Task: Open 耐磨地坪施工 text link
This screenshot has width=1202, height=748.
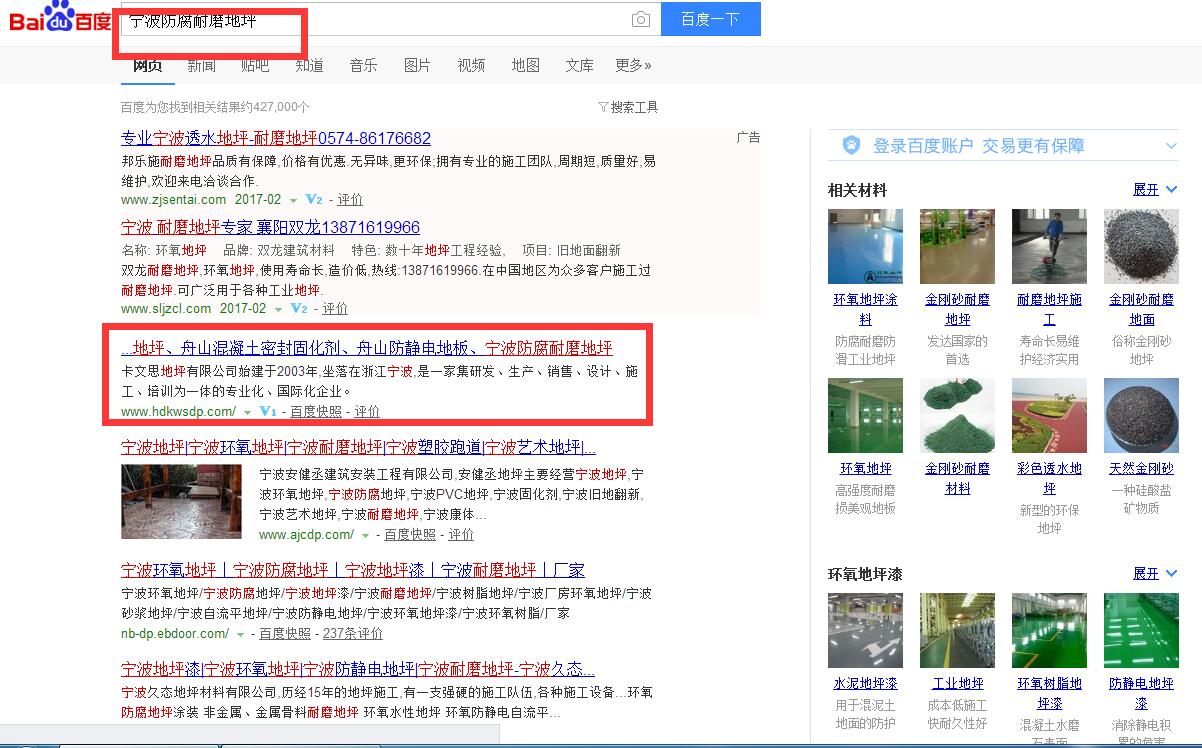Action: 1049,309
